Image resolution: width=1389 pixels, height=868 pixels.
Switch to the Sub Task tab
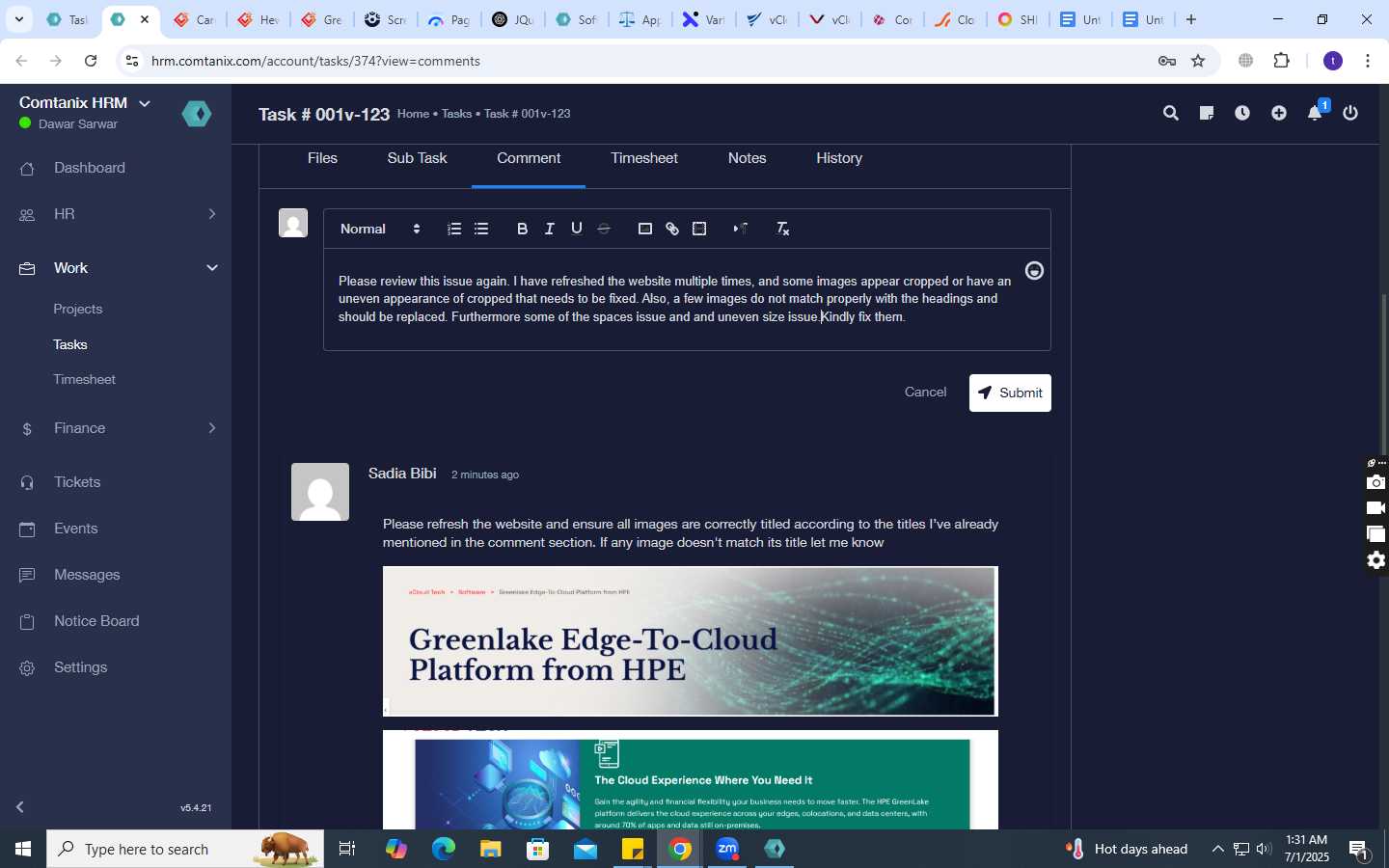point(417,158)
